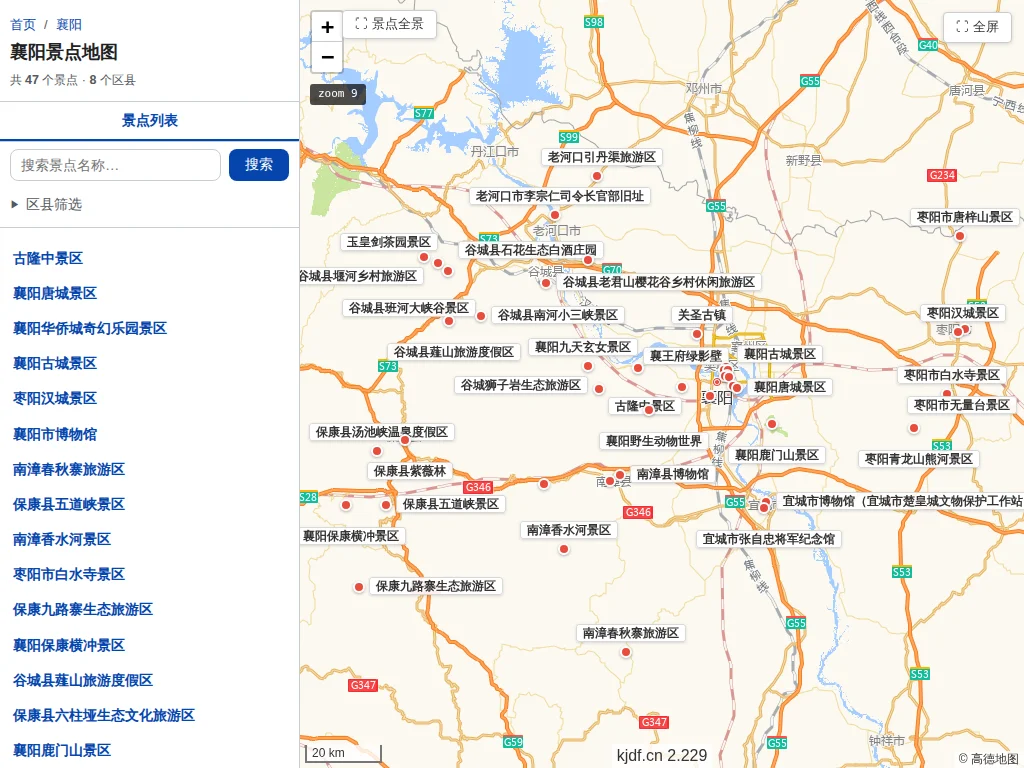Select the 谷城县老君山樱花谷乡村休闲旅游区 label
1024x768 pixels.
click(x=659, y=282)
